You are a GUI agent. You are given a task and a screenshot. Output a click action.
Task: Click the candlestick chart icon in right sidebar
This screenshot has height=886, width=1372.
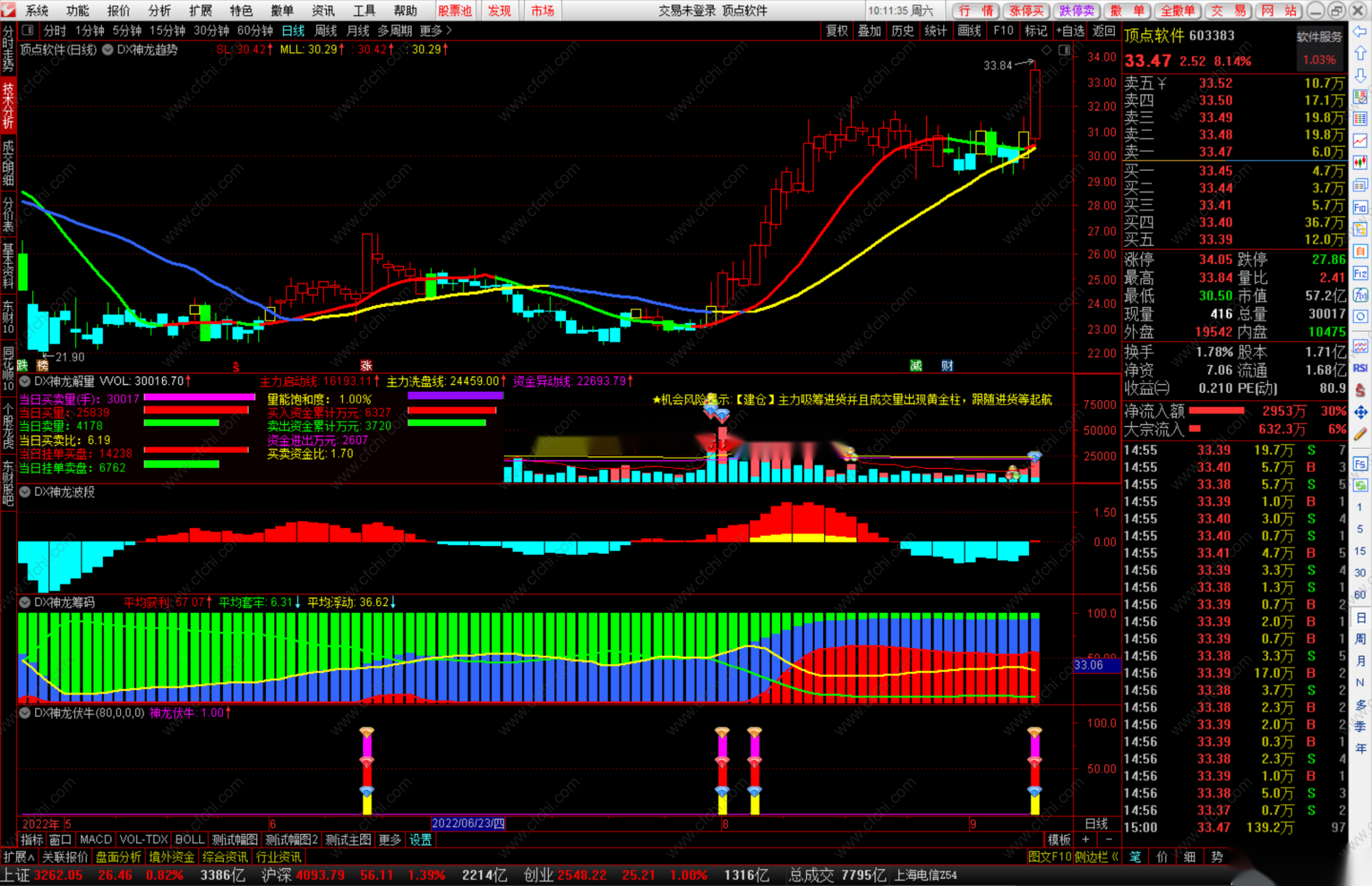[x=1360, y=163]
